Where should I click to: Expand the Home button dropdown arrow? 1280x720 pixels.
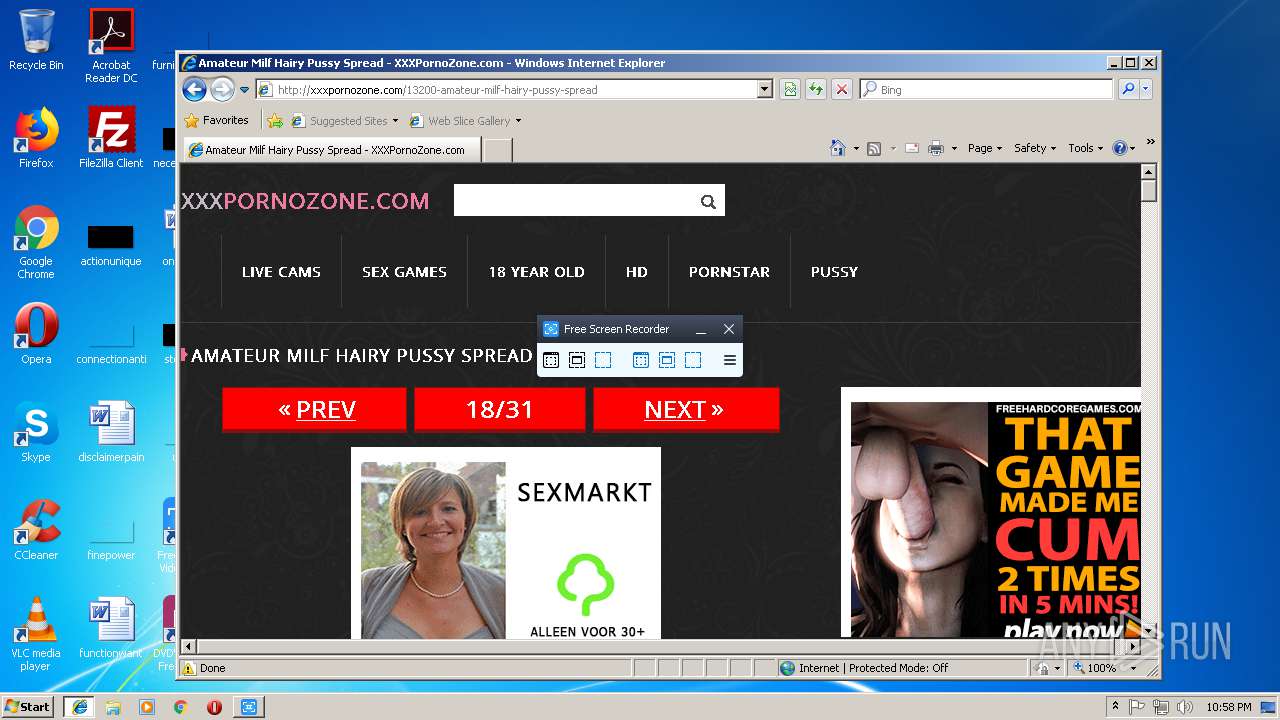click(856, 148)
